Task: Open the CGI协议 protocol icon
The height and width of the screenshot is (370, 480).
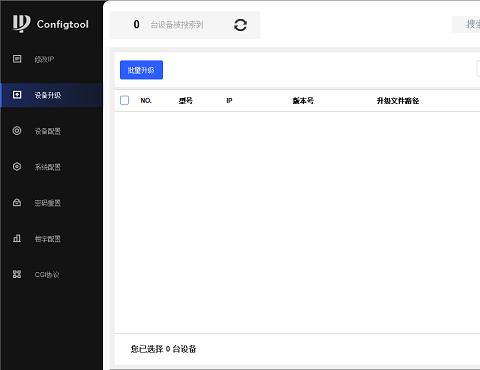Action: (x=17, y=274)
